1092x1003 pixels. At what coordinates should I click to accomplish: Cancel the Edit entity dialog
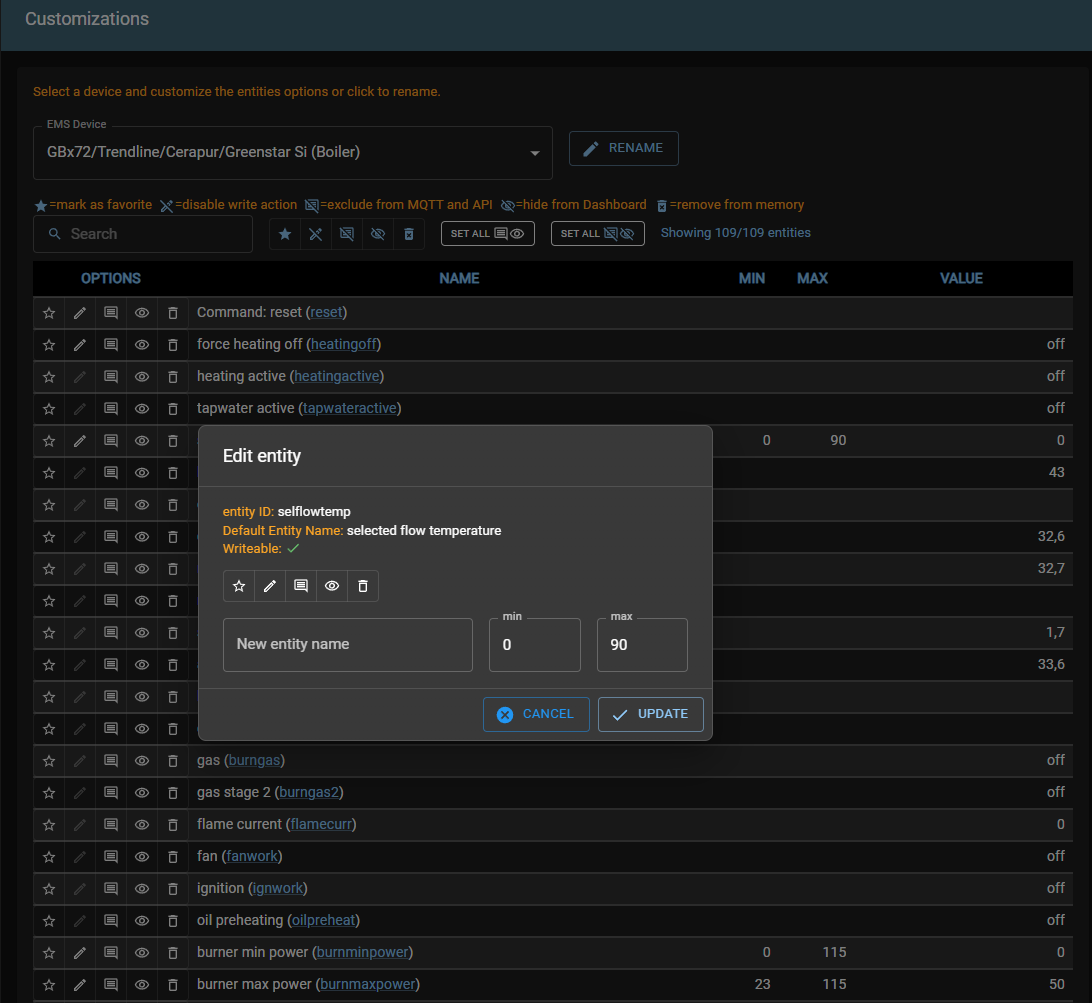point(535,714)
